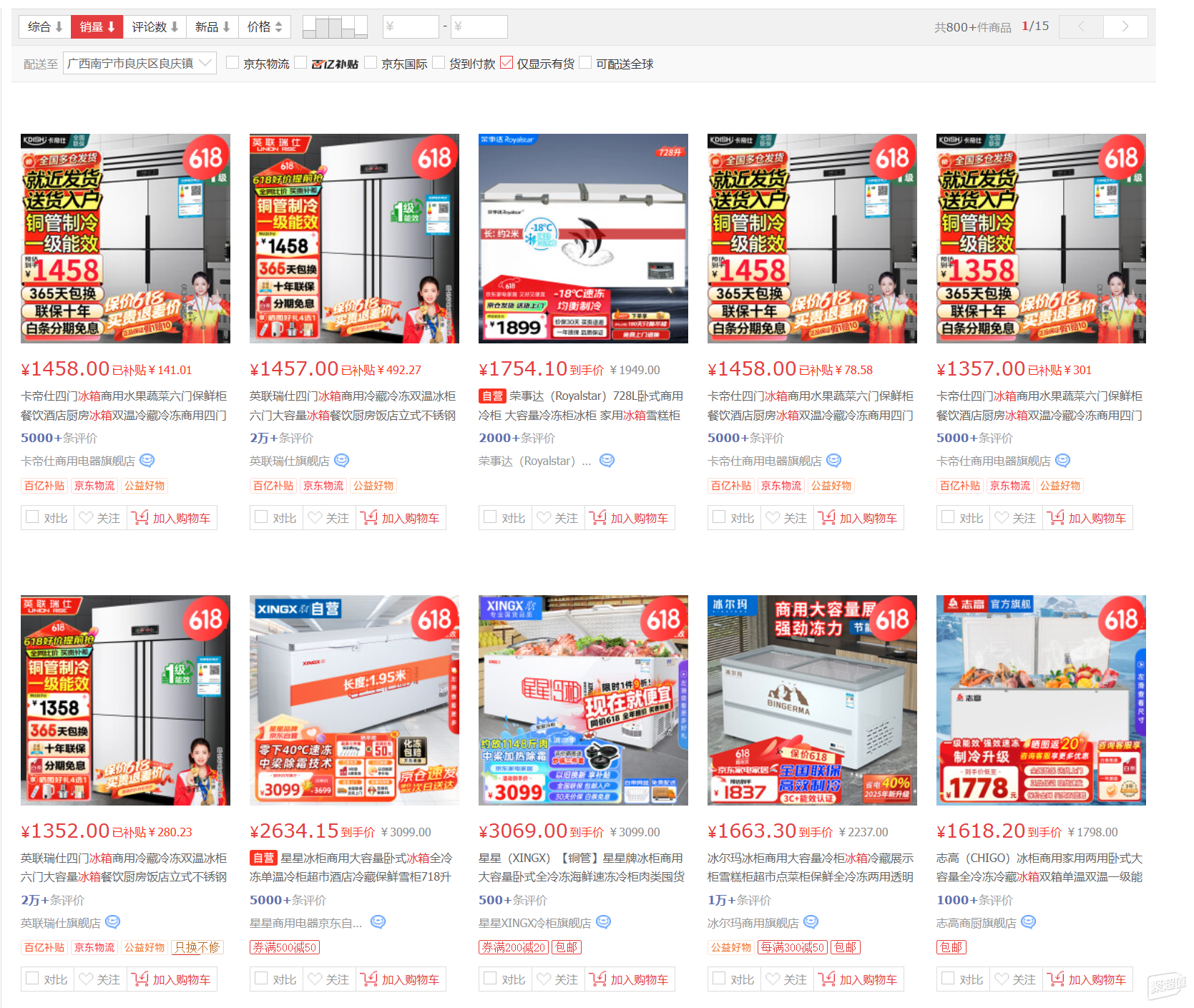Click minimum price input field
The image size is (1194, 1008).
[x=411, y=27]
